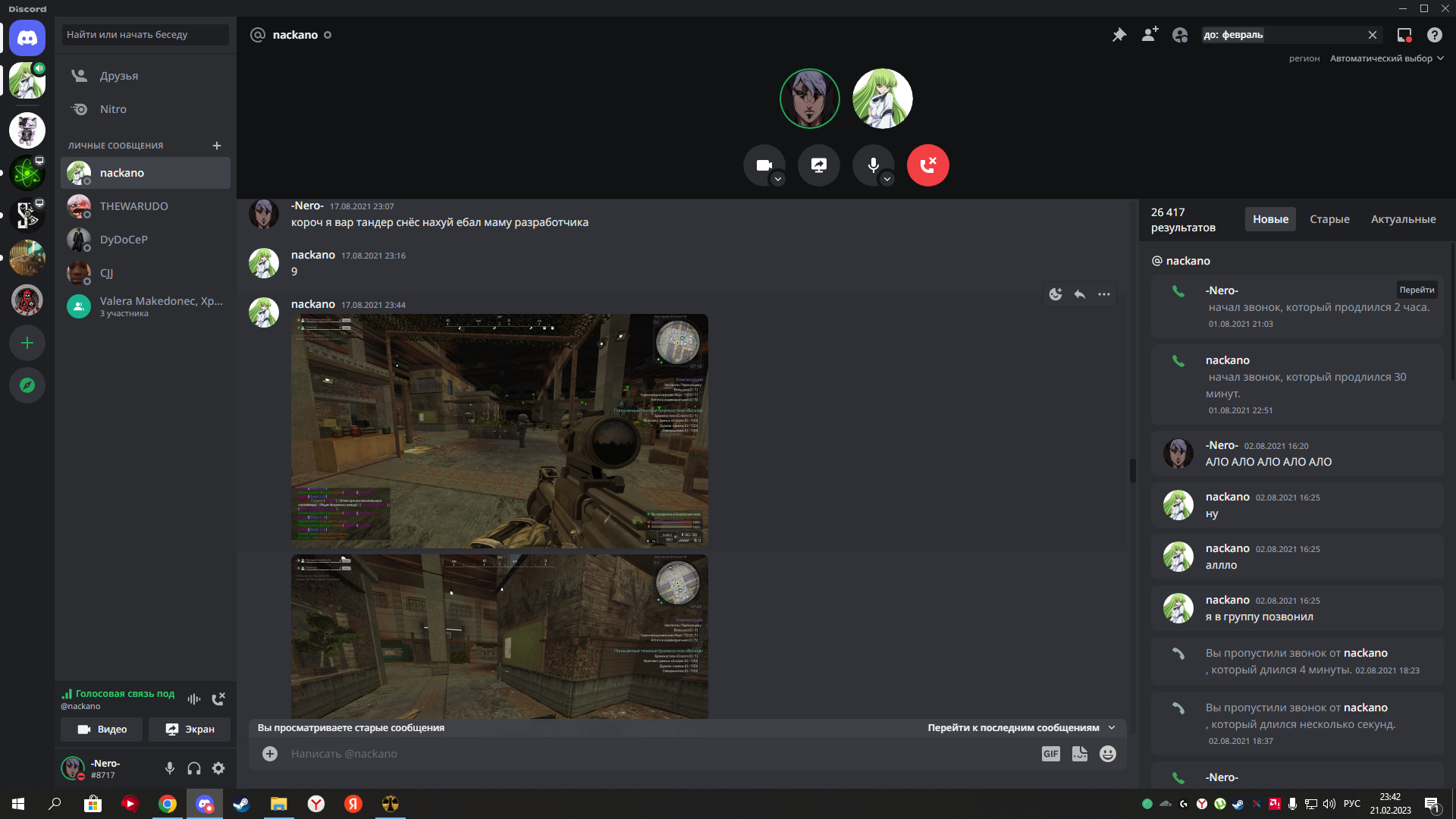Open sticker picker
Screen dimensions: 1456x819
click(1080, 754)
